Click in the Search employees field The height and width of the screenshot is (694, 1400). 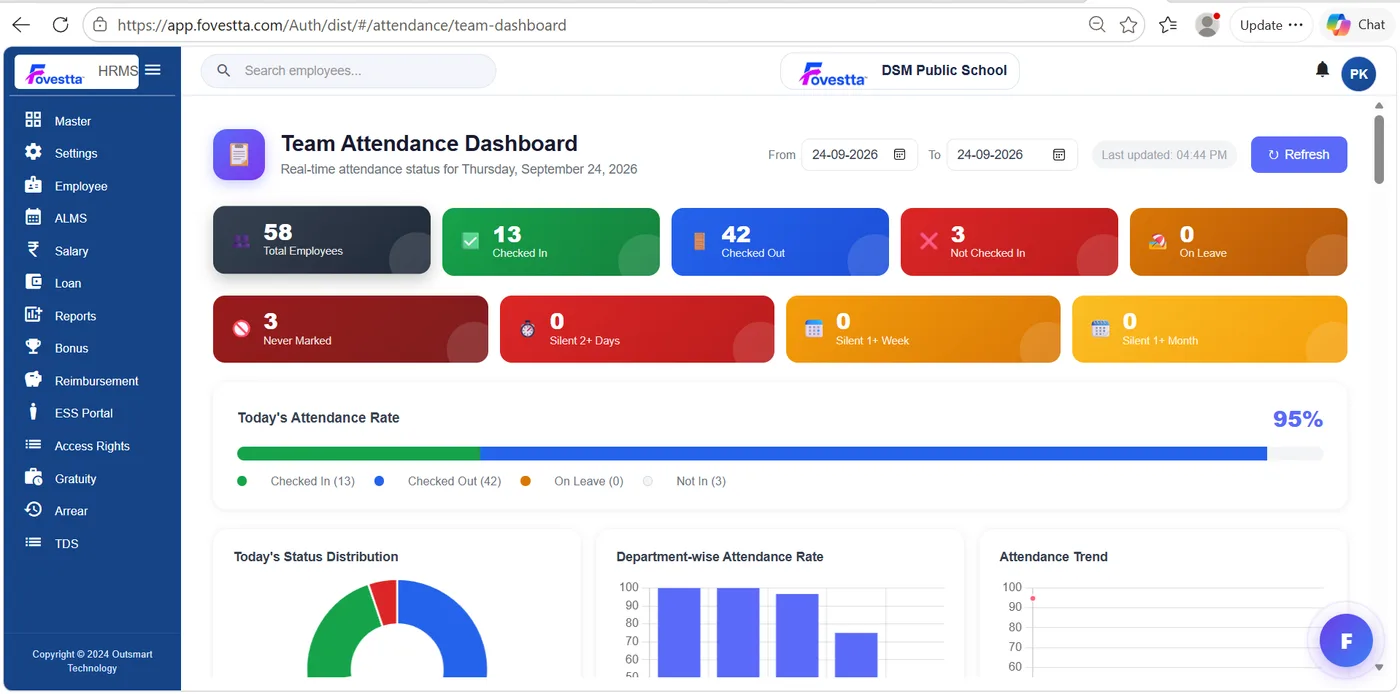(348, 71)
